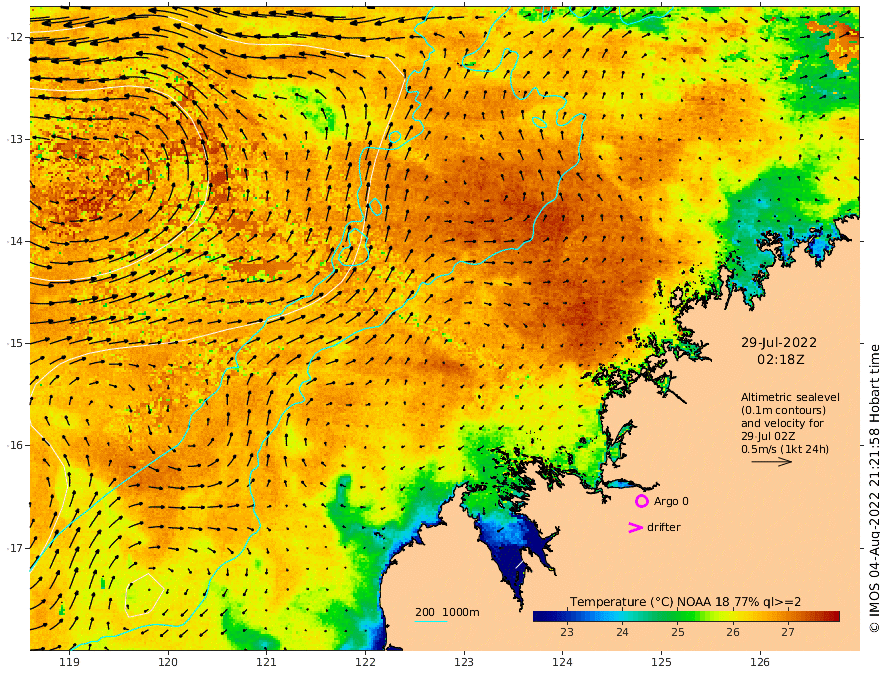
Task: Click the latitude axis label -17
Action: [15, 547]
